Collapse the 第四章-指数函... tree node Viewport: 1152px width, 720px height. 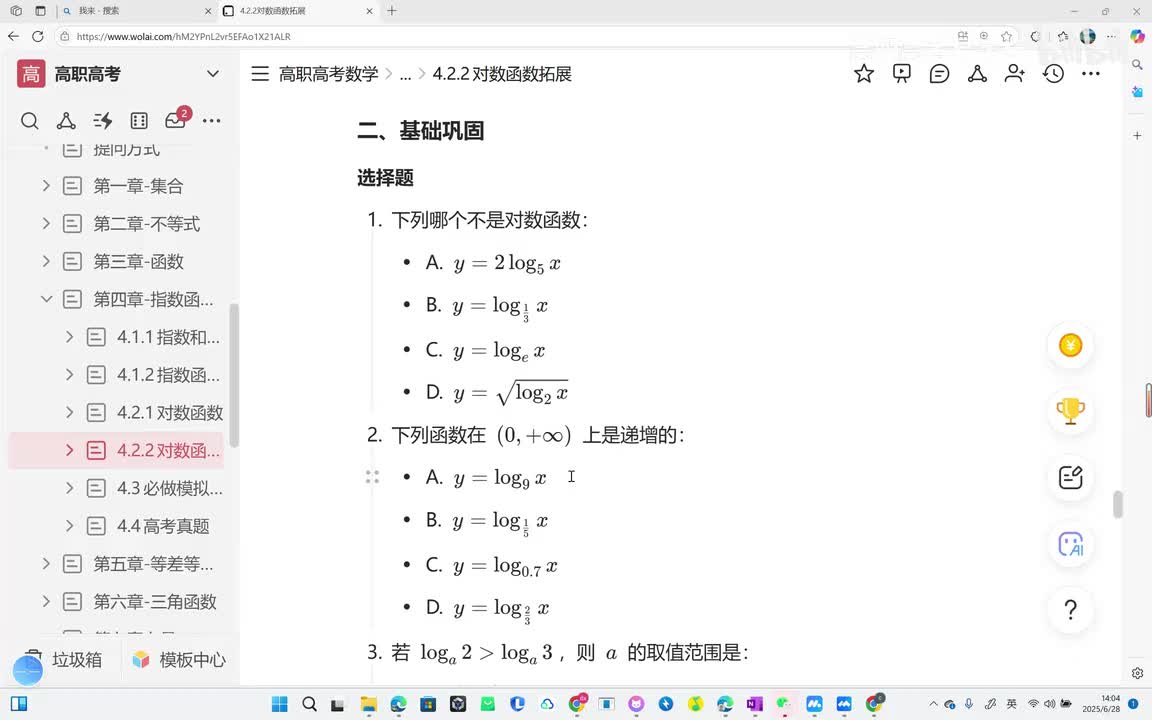pyautogui.click(x=46, y=299)
